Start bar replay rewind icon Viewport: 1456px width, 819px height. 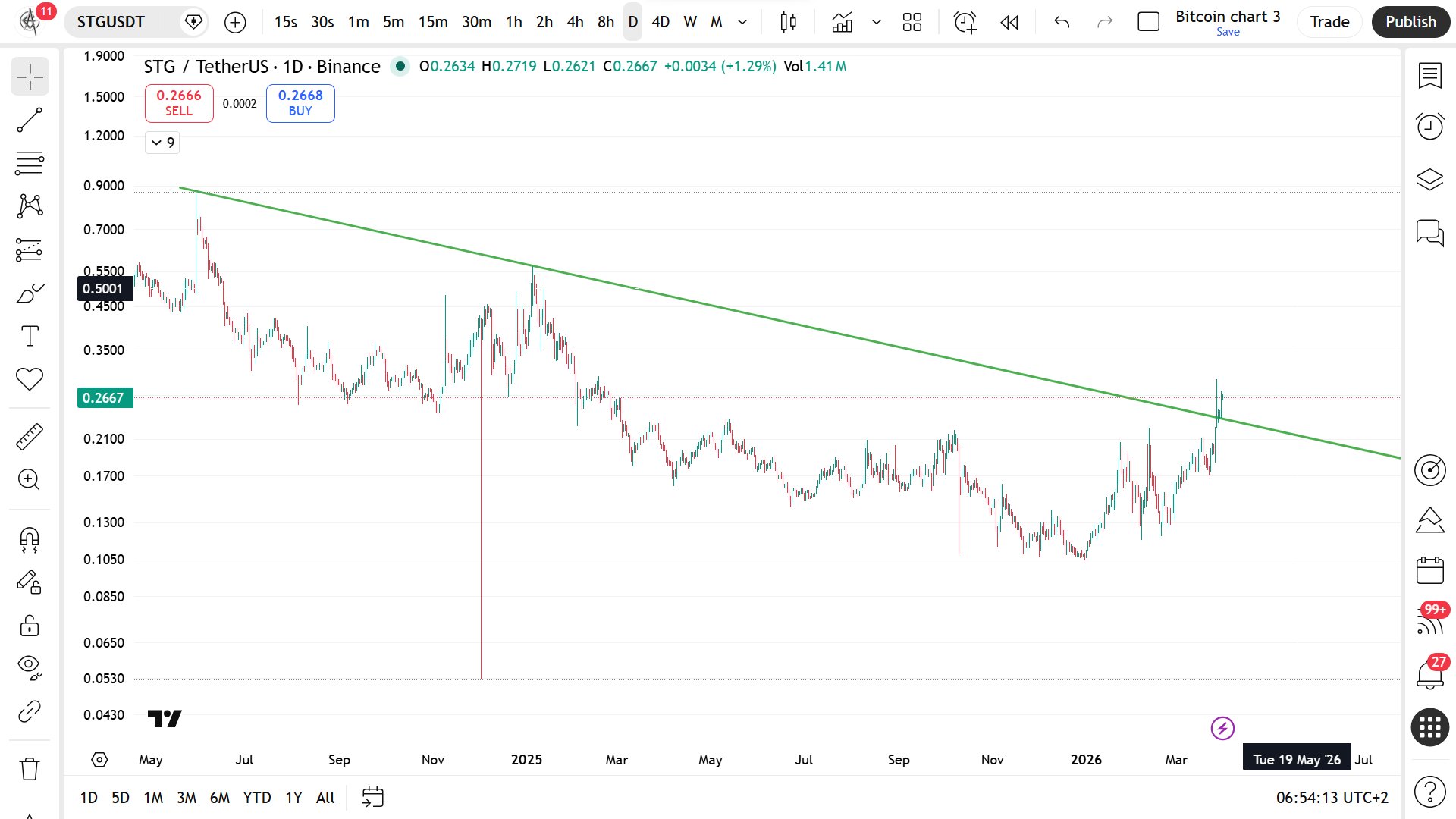pyautogui.click(x=1009, y=22)
